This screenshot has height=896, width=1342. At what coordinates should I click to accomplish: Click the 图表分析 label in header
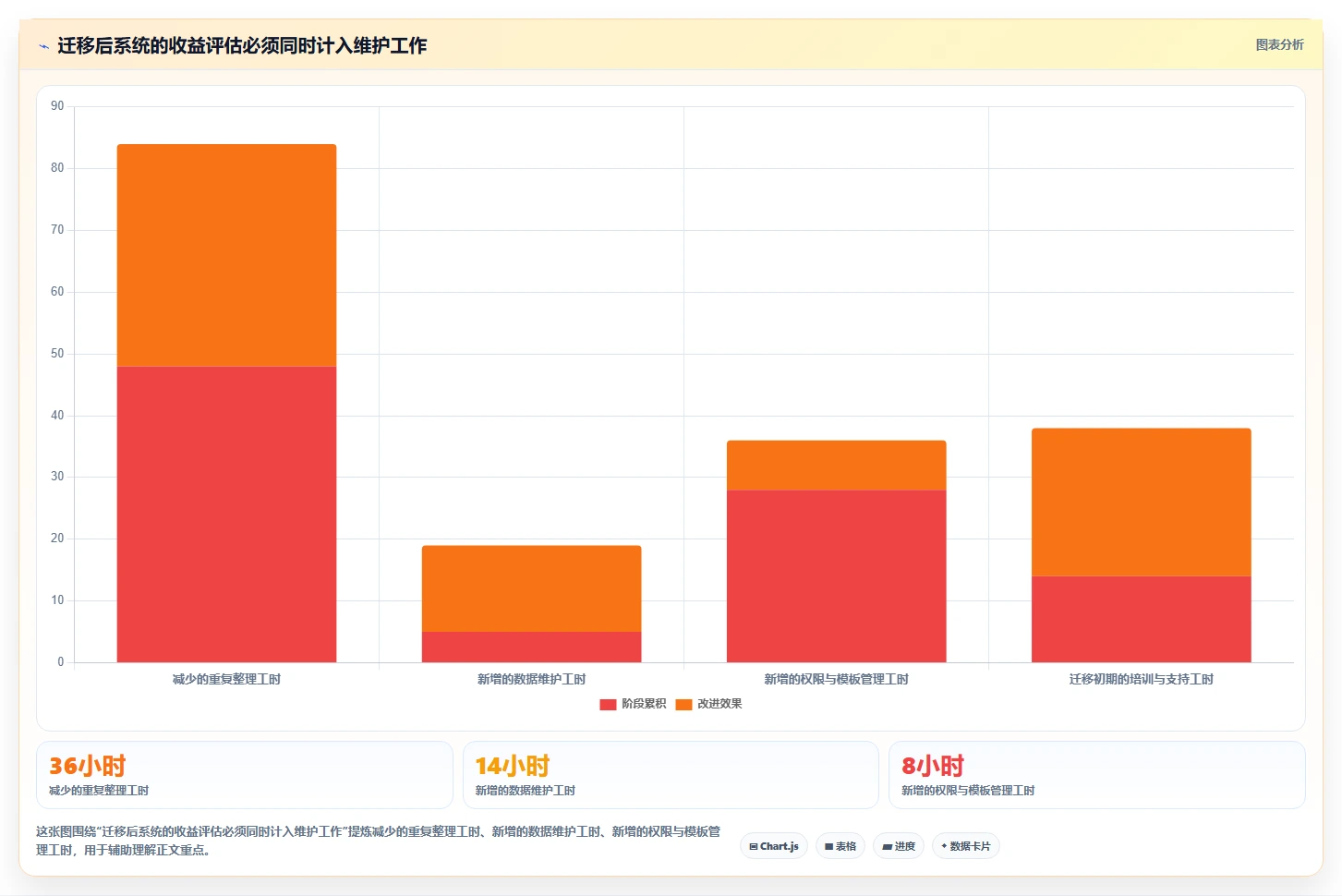(x=1279, y=44)
